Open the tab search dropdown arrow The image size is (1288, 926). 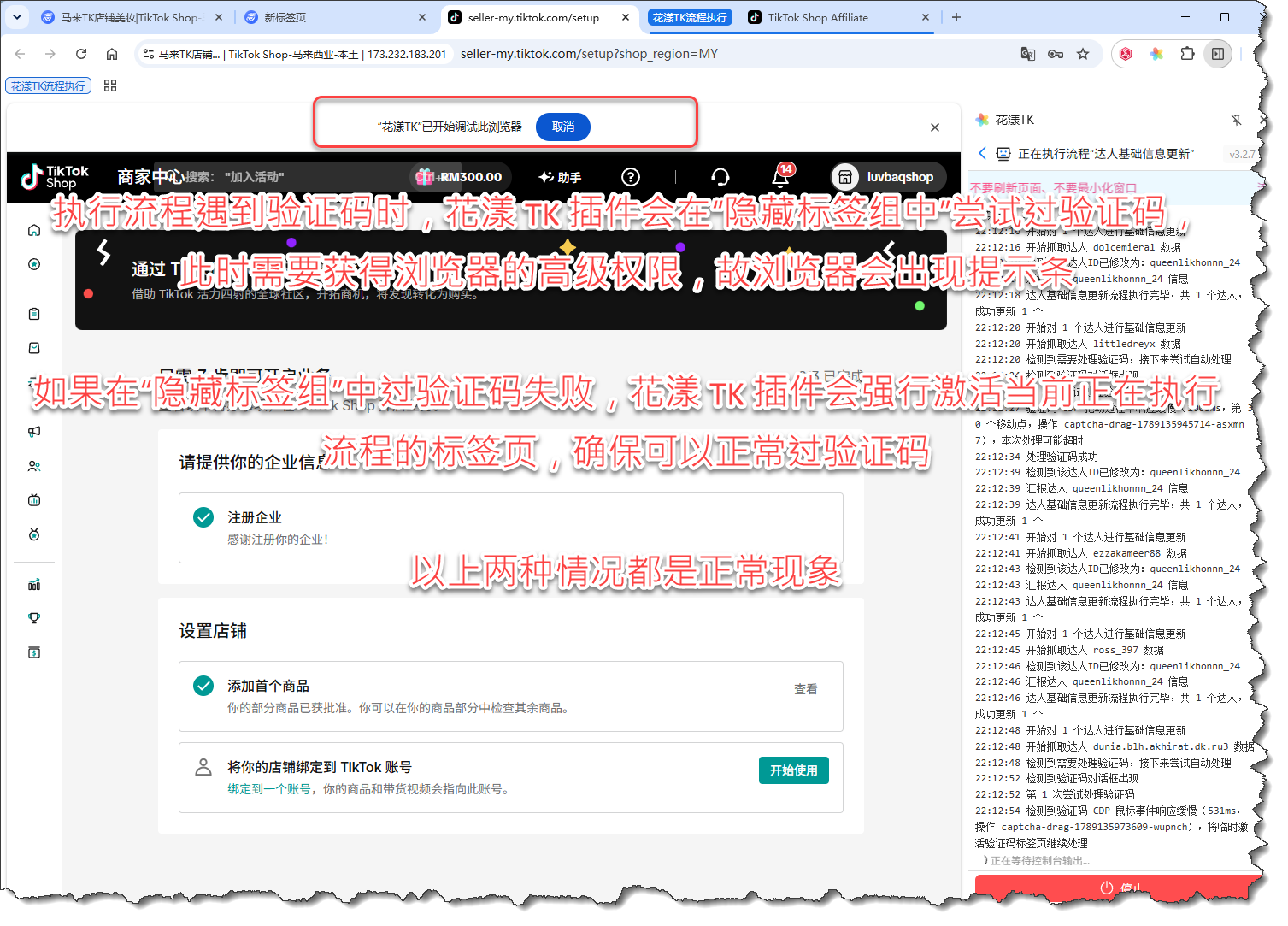[17, 17]
